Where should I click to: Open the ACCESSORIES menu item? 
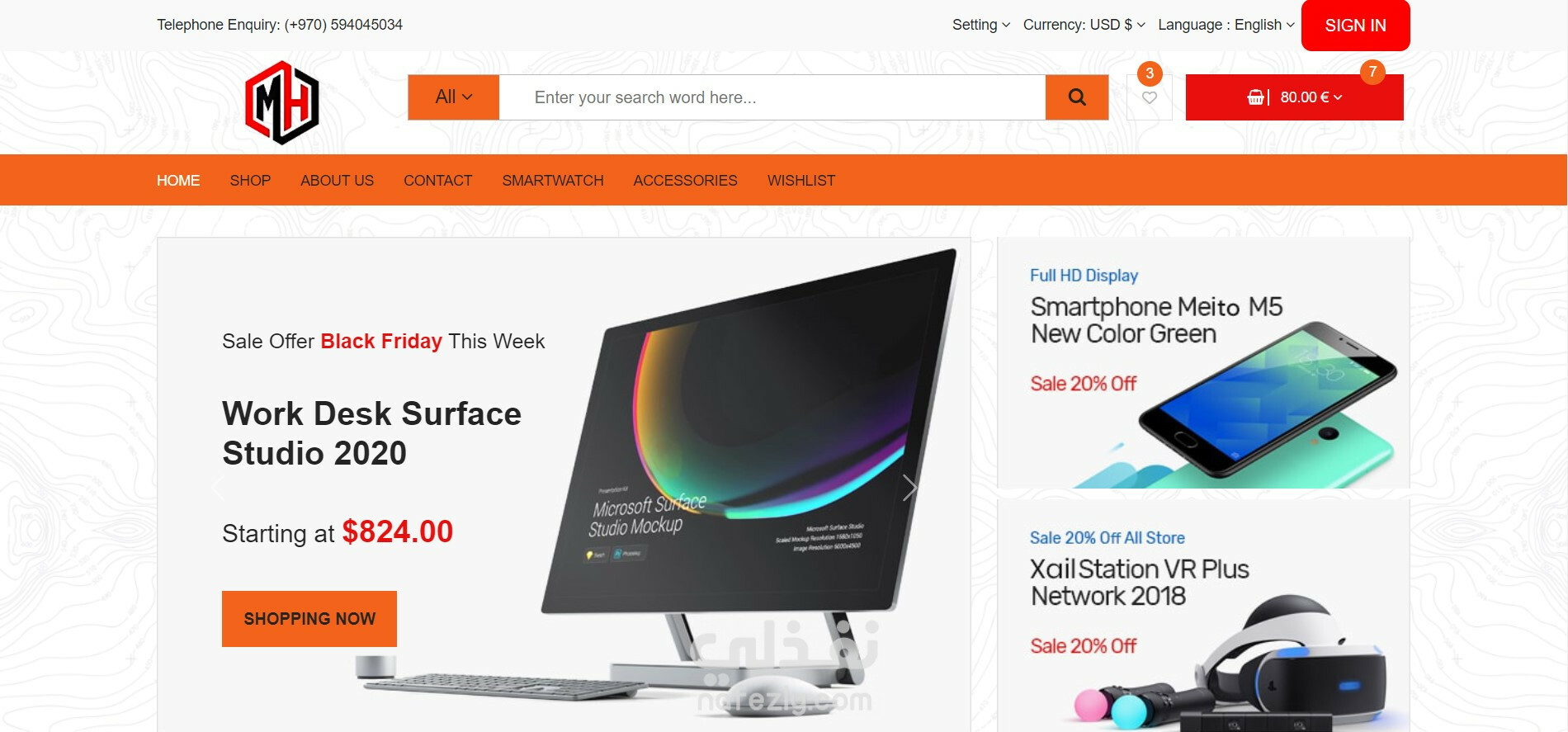685,181
